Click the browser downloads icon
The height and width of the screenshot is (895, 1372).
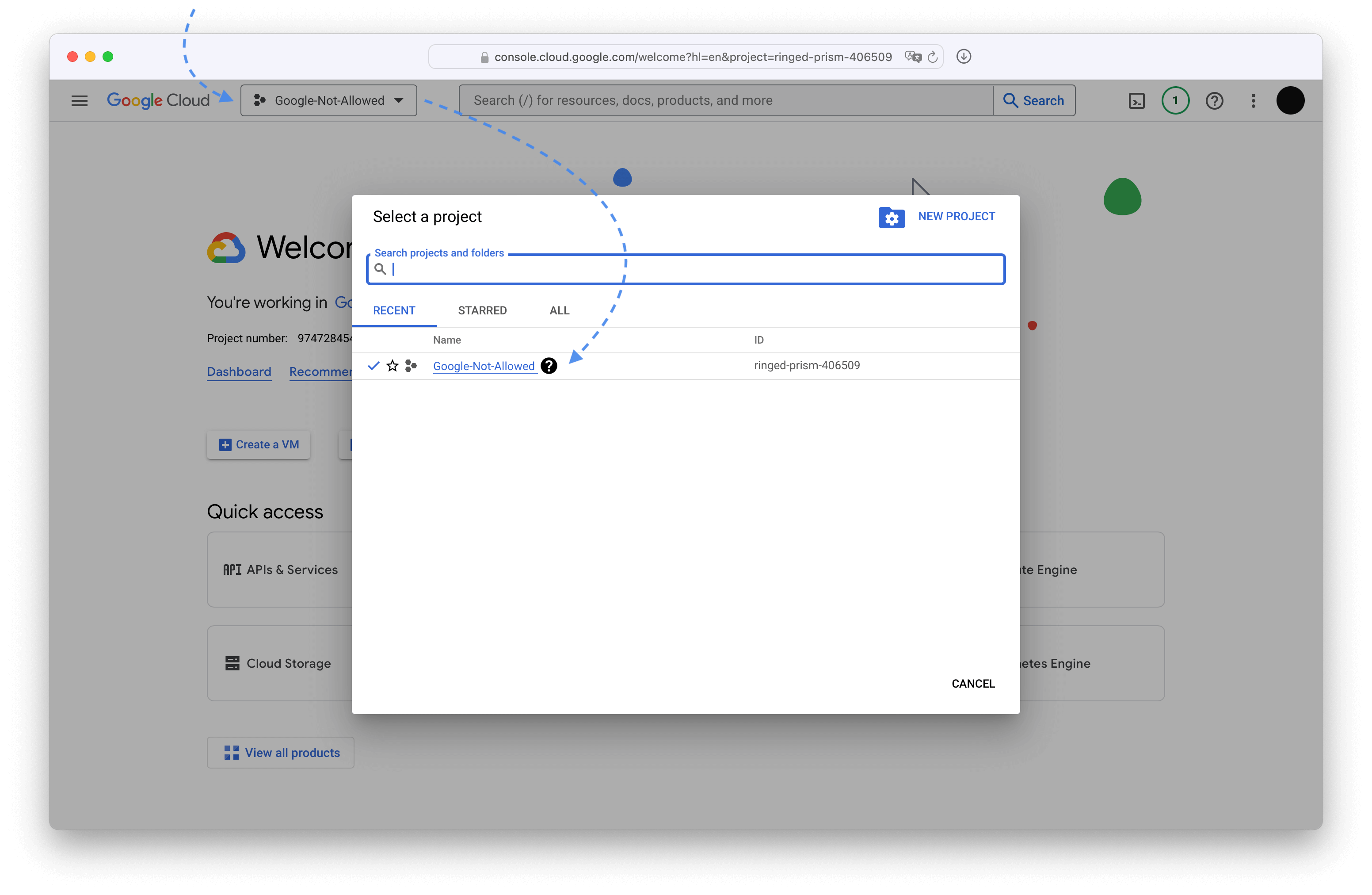963,57
